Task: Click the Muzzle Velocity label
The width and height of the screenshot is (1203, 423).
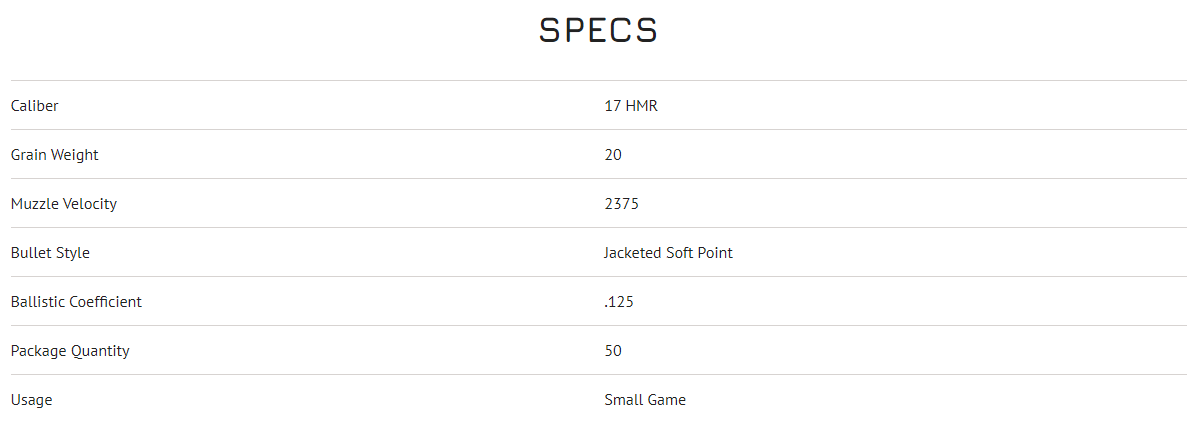Action: 64,203
